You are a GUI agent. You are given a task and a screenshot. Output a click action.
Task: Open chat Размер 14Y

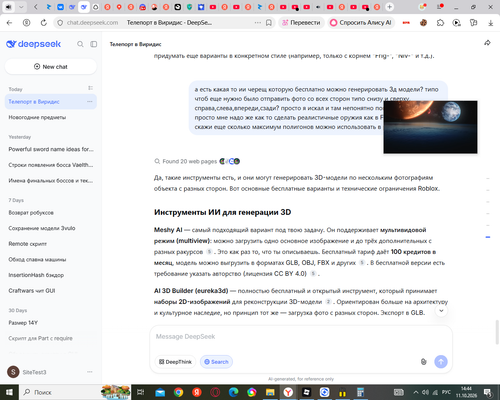[51, 323]
